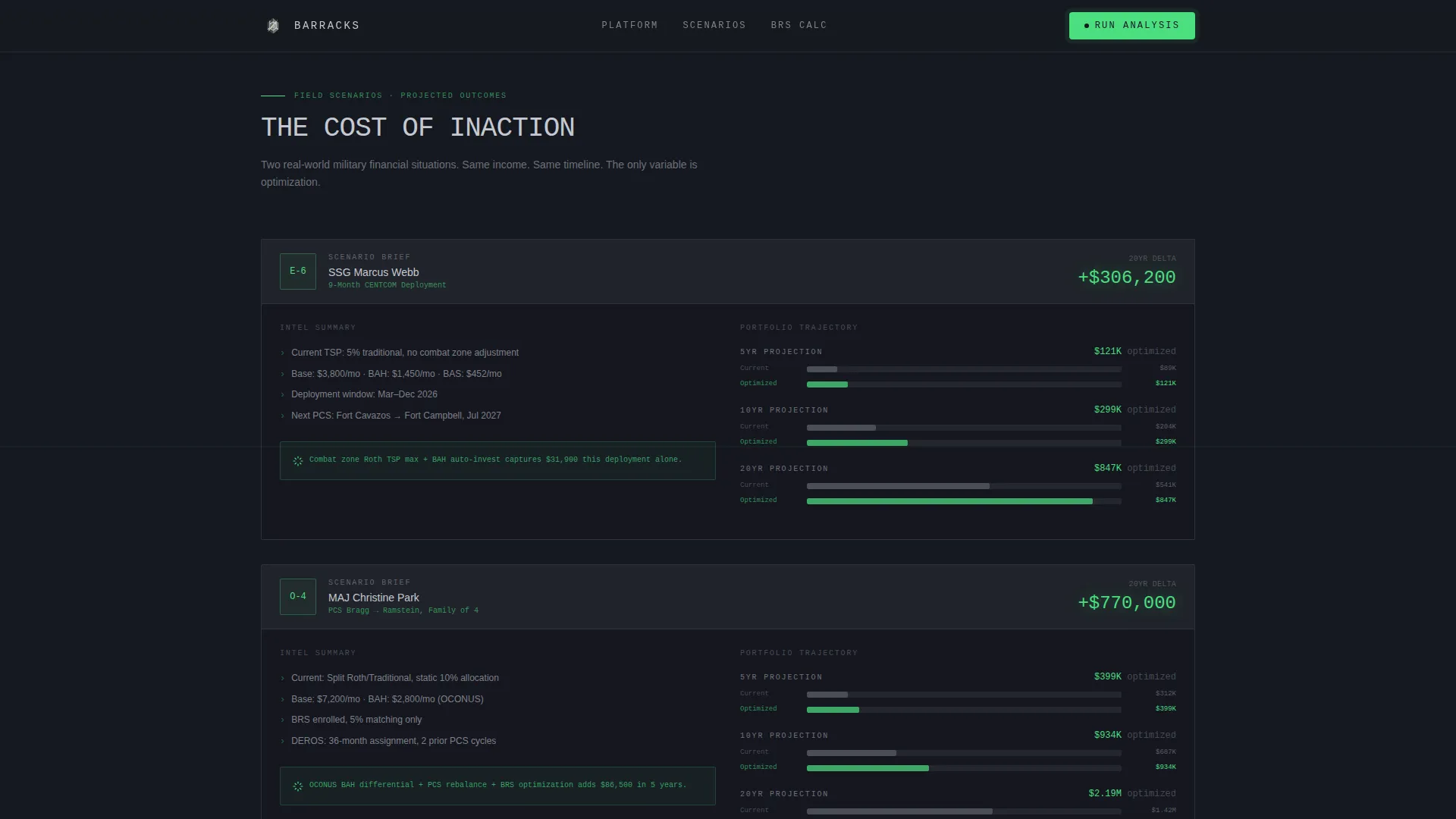This screenshot has width=1456, height=819.
Task: Click the $121K optimized 5YR value for Webb
Action: click(x=1107, y=351)
